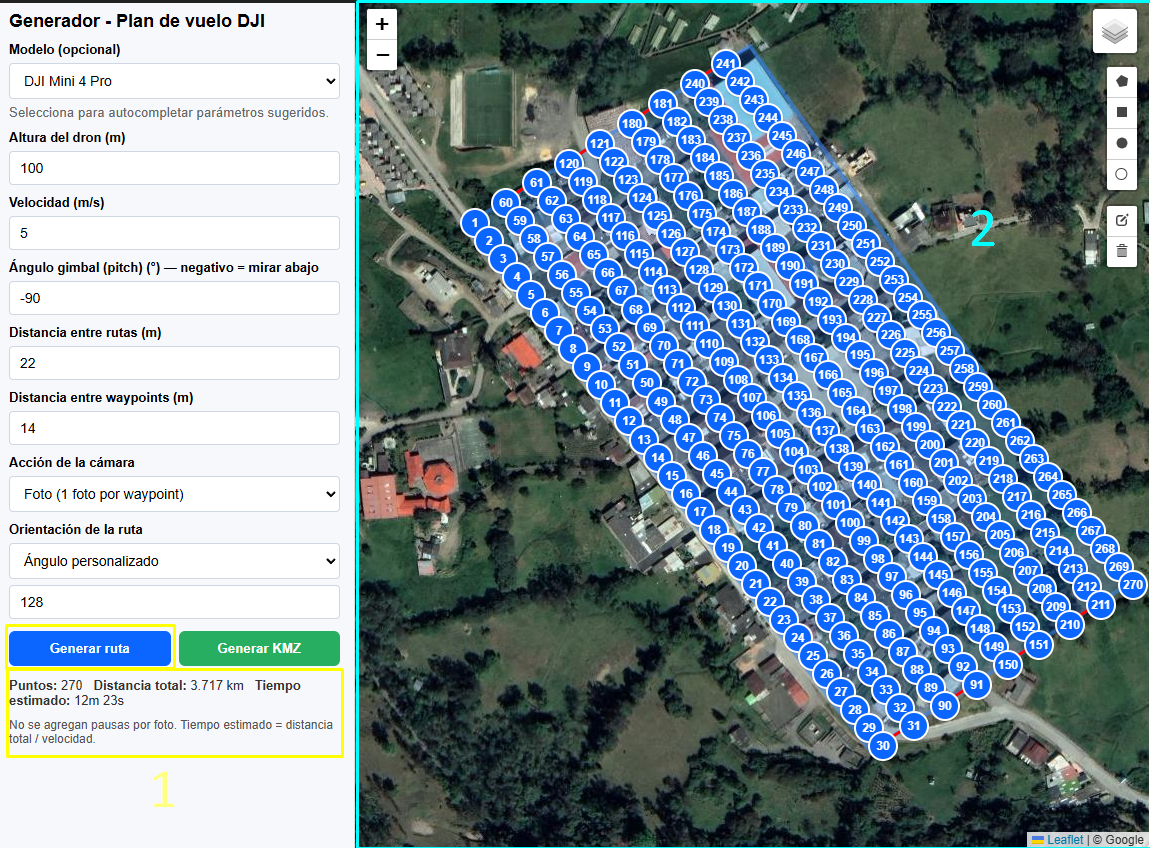Open the route orientation dropdown
The image size is (1150, 848).
174,561
